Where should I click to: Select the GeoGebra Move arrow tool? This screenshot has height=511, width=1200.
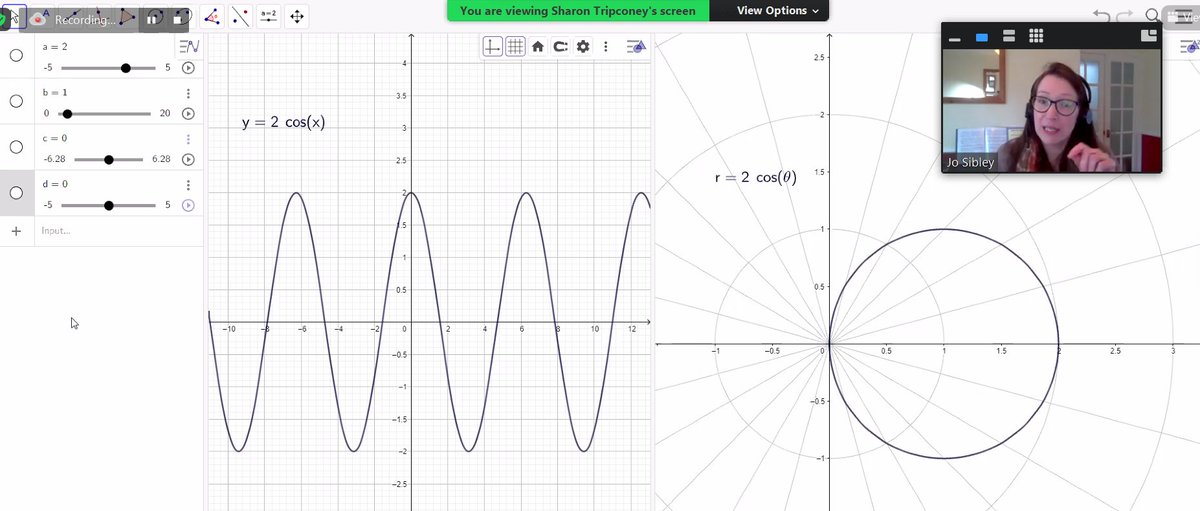coord(16,17)
